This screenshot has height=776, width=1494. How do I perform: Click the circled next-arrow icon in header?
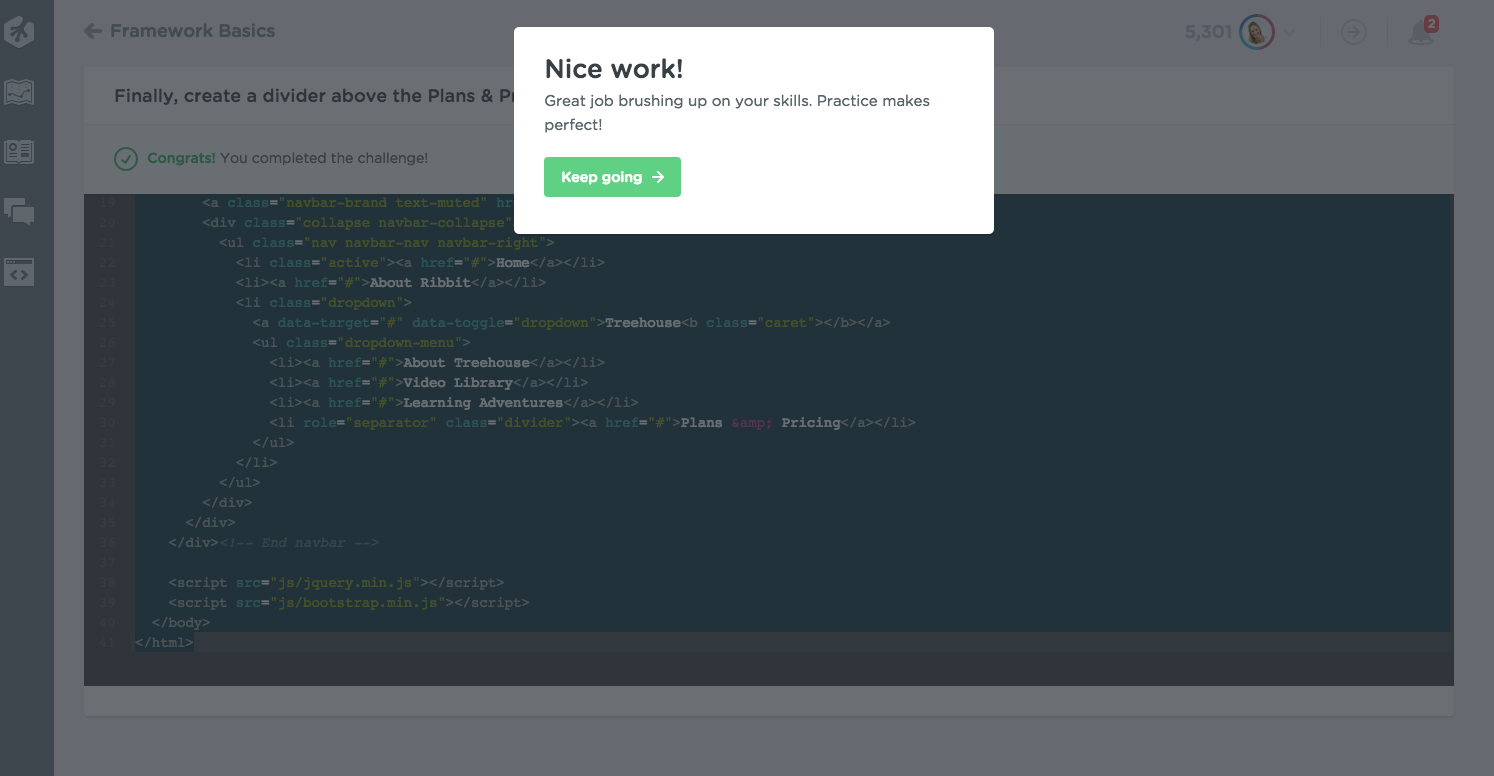(x=1353, y=33)
